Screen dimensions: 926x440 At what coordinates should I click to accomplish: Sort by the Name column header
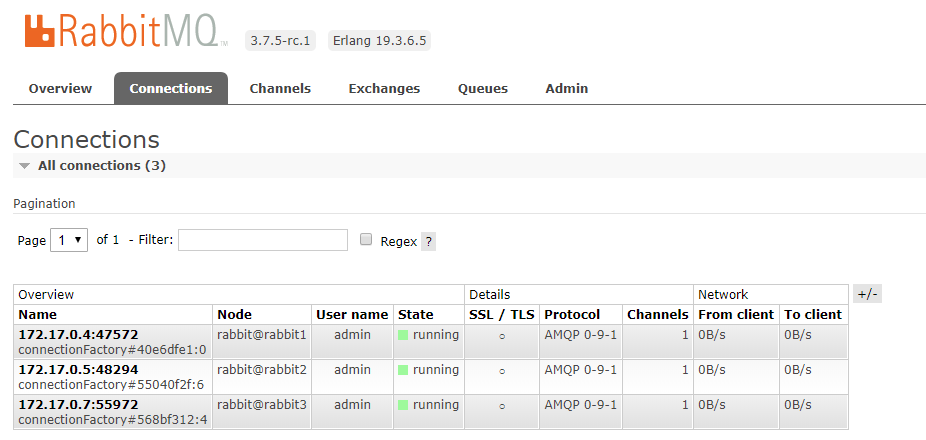pyautogui.click(x=38, y=314)
